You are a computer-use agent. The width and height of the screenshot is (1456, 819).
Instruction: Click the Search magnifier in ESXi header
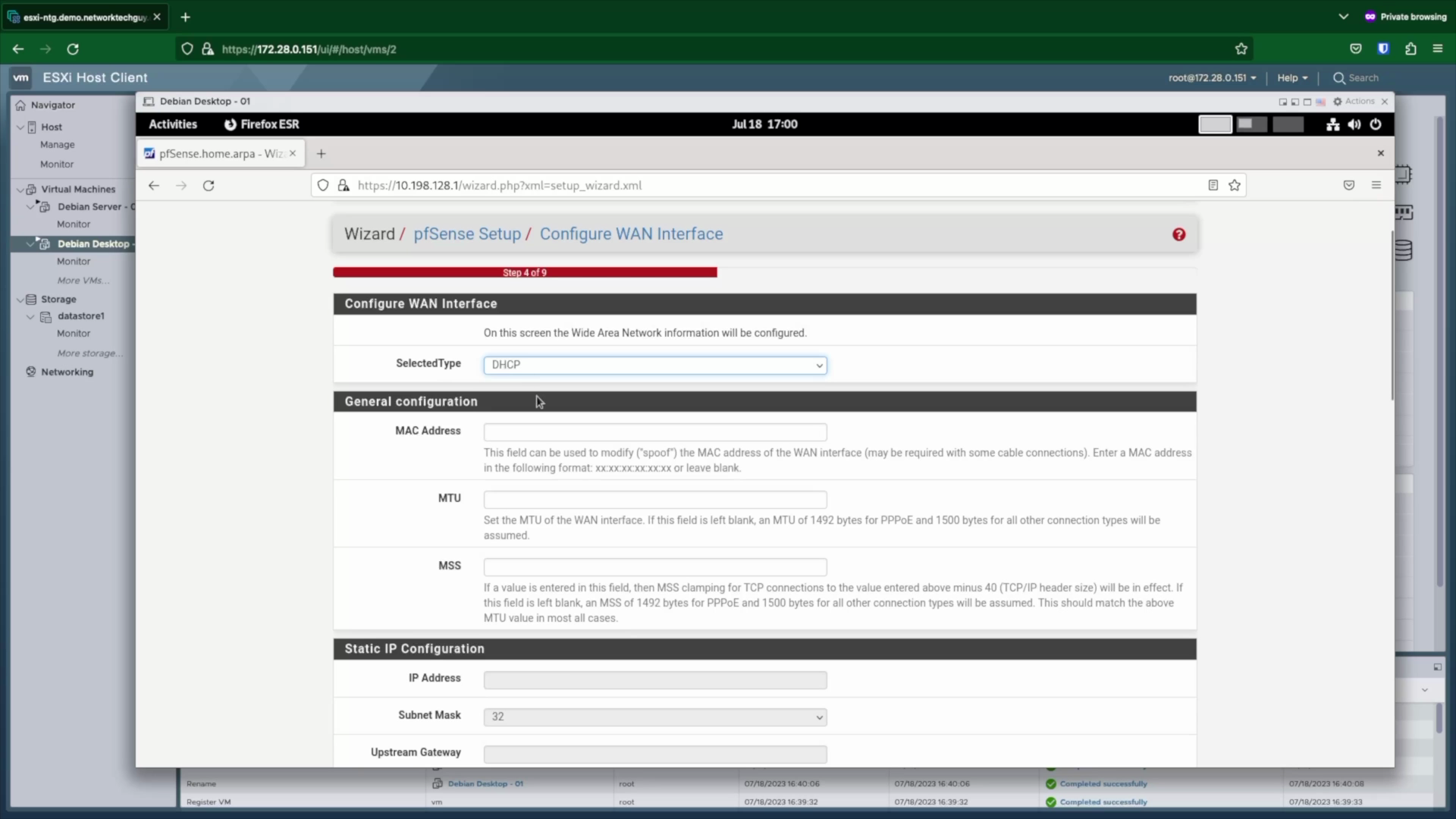[x=1339, y=78]
